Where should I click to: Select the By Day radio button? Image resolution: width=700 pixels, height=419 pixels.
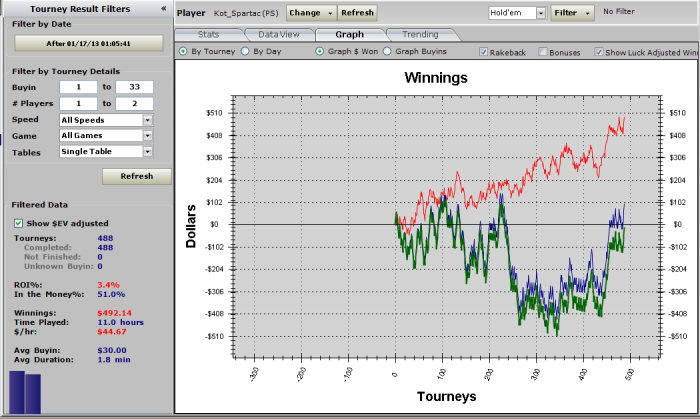246,51
